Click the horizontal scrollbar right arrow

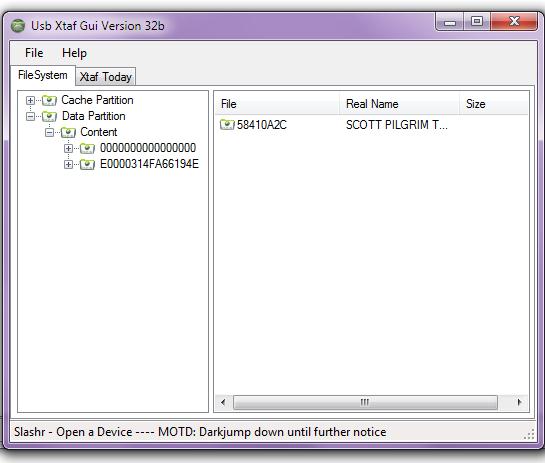(519, 403)
